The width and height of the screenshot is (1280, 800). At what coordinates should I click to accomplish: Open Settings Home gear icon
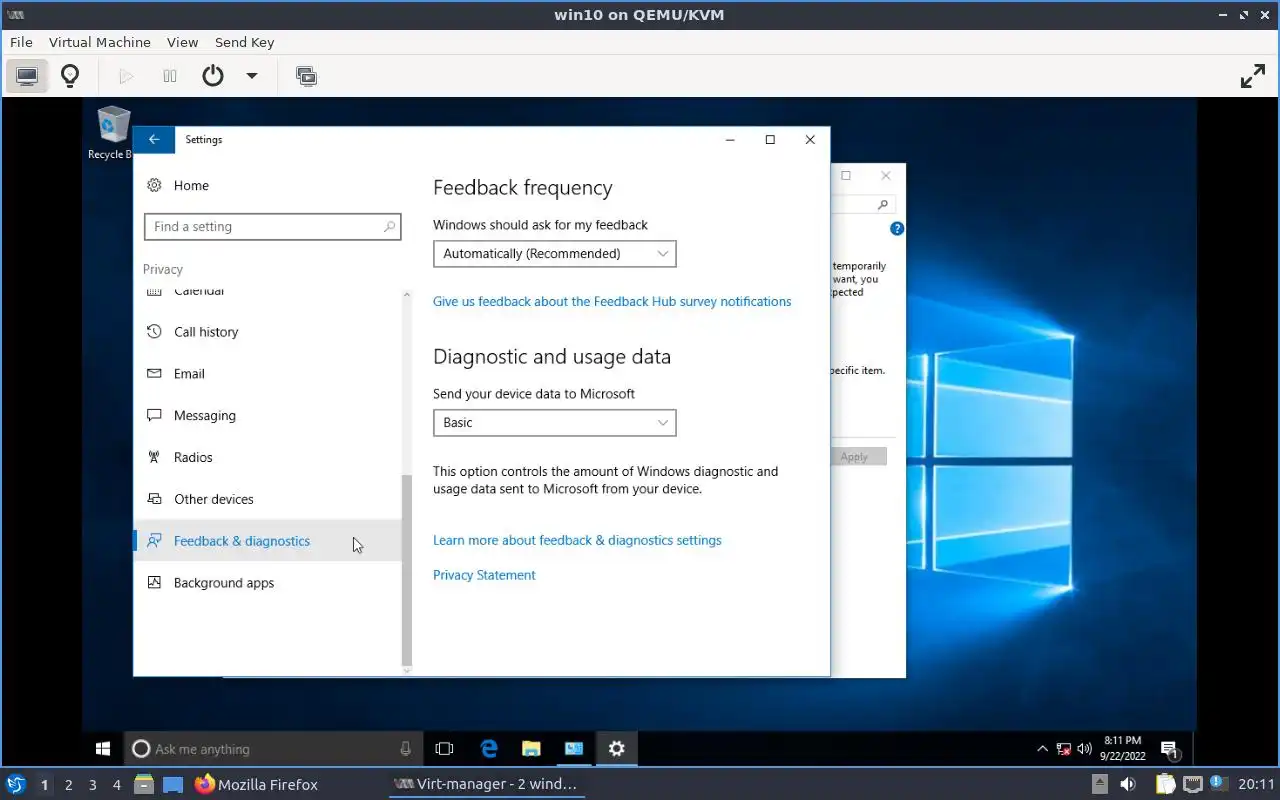pos(154,185)
